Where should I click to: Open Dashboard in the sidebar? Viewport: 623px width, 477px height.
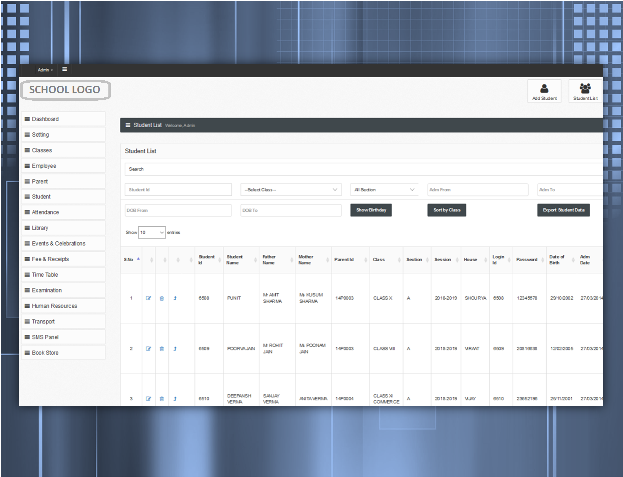63,119
